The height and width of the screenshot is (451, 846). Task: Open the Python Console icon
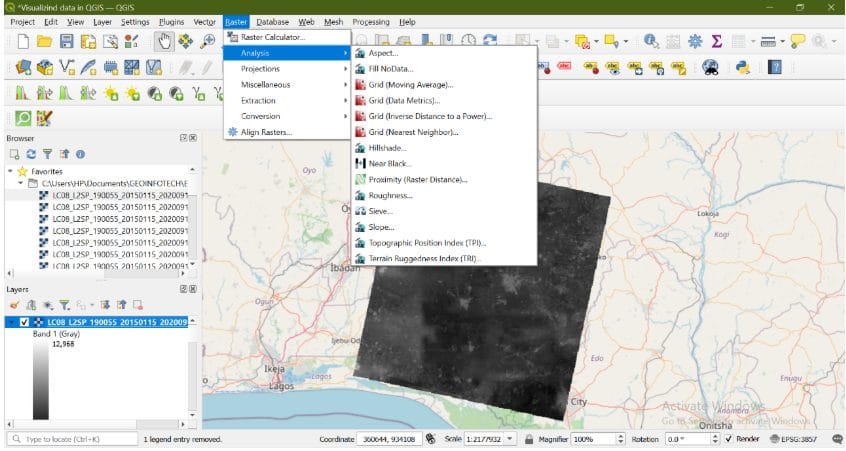[x=743, y=68]
